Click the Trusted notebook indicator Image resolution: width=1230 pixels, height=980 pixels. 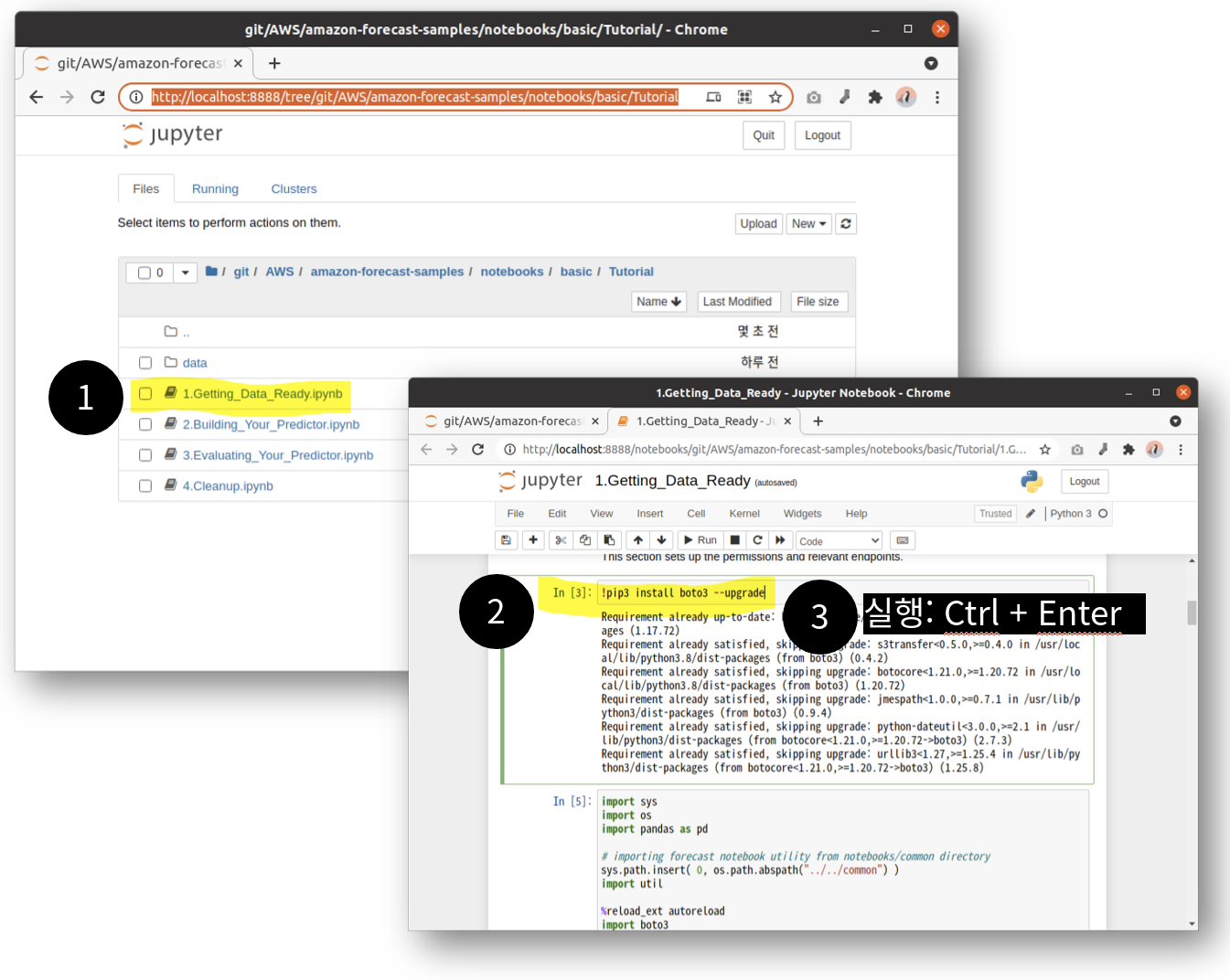996,514
